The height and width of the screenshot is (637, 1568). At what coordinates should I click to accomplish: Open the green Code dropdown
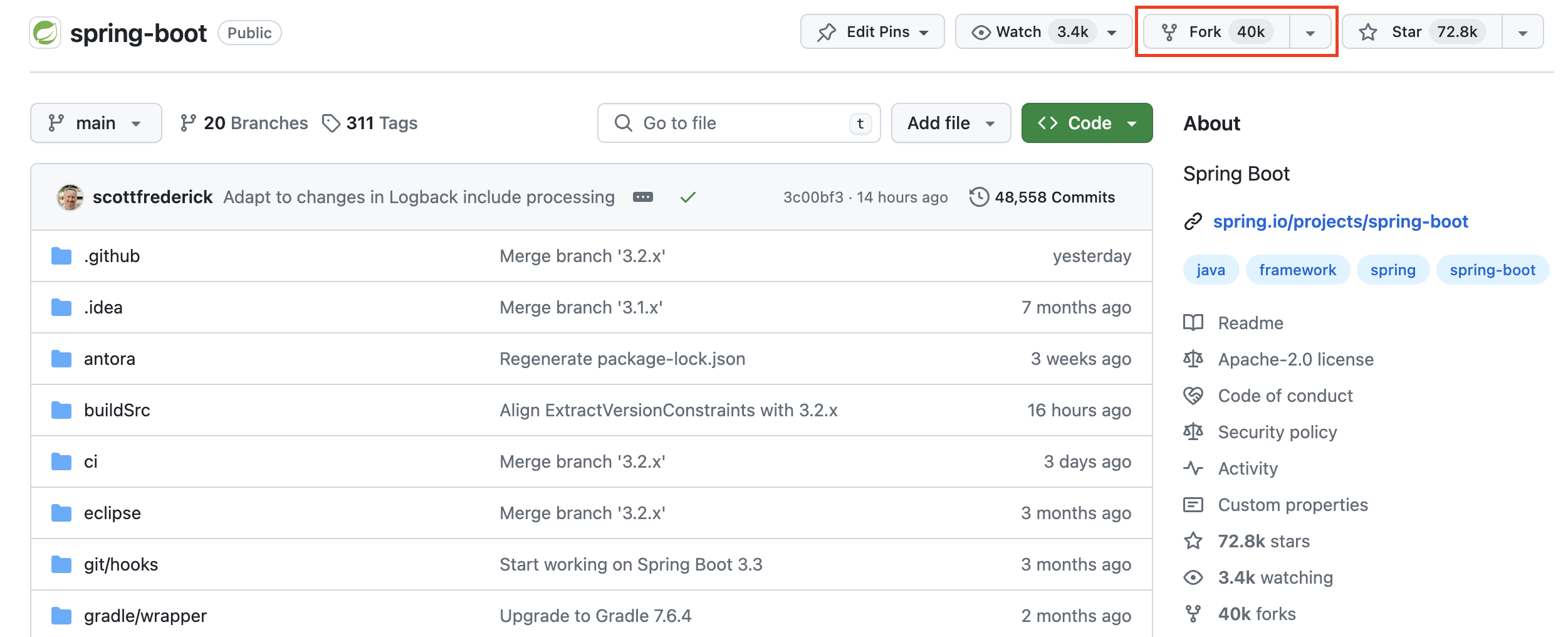click(1087, 123)
